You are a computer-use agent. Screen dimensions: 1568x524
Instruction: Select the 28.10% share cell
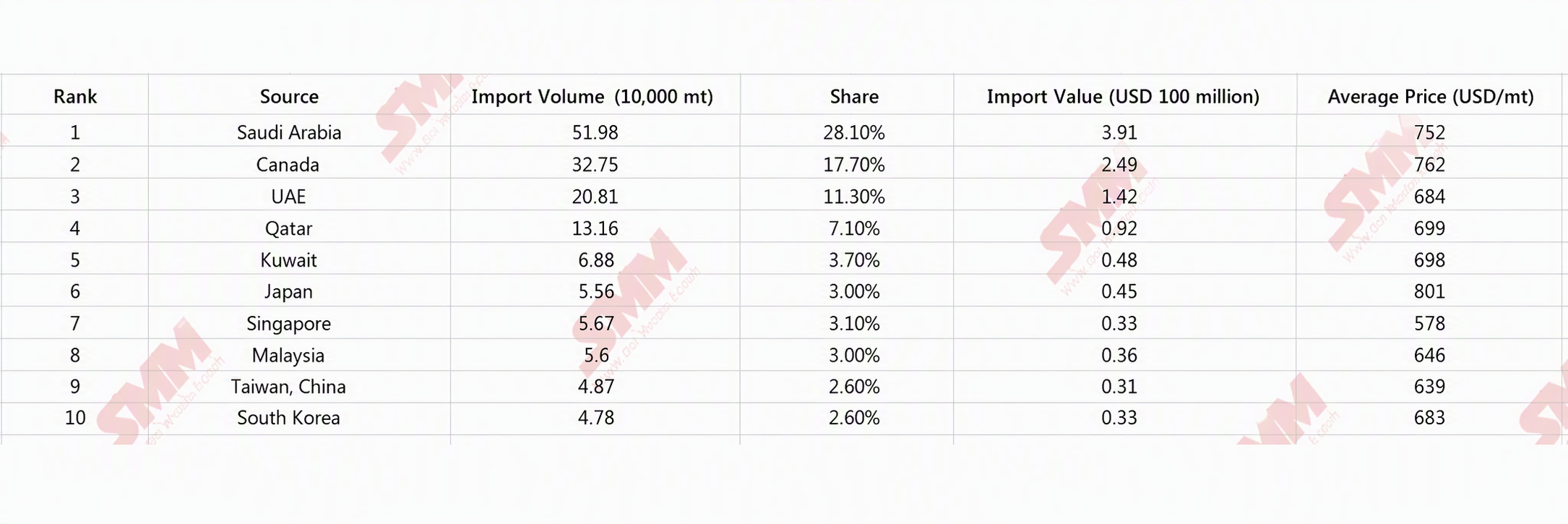(x=854, y=132)
